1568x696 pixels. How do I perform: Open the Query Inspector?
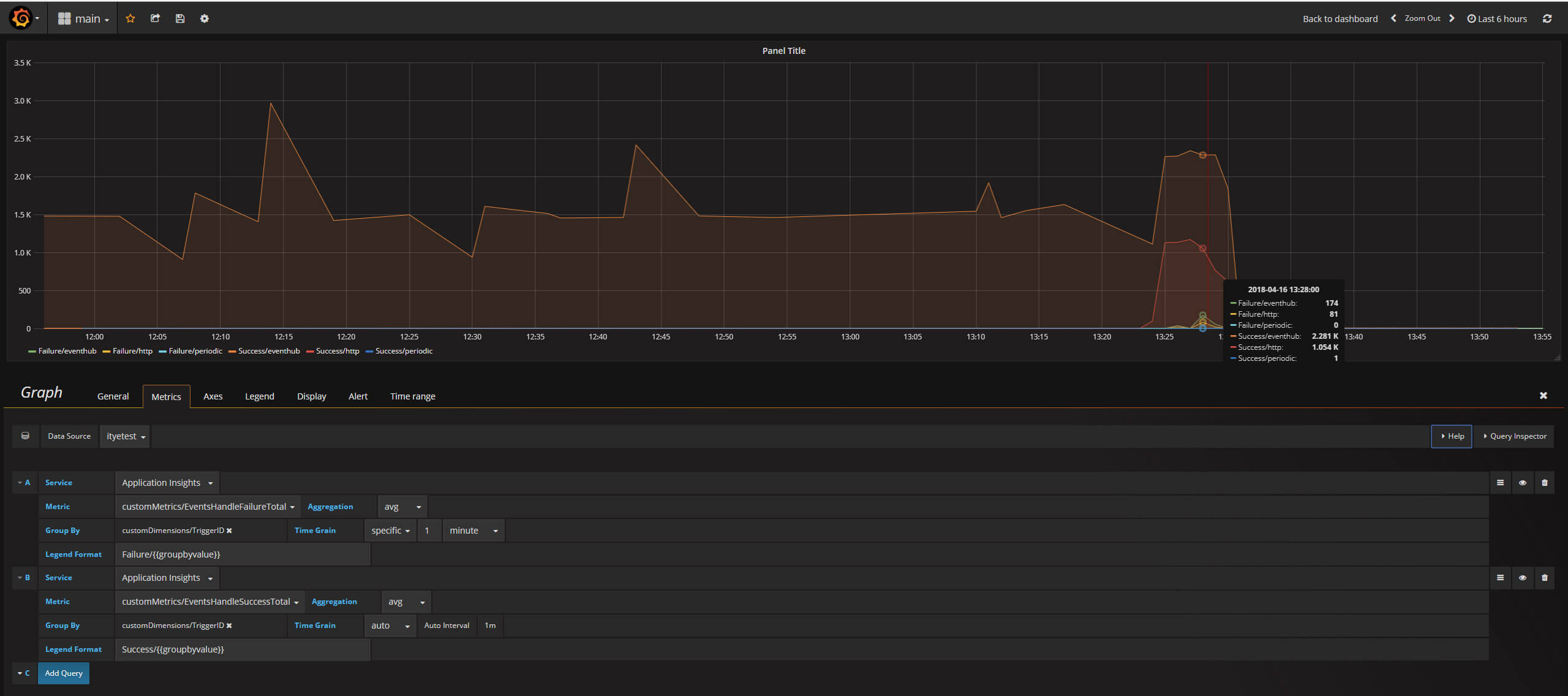click(1514, 436)
